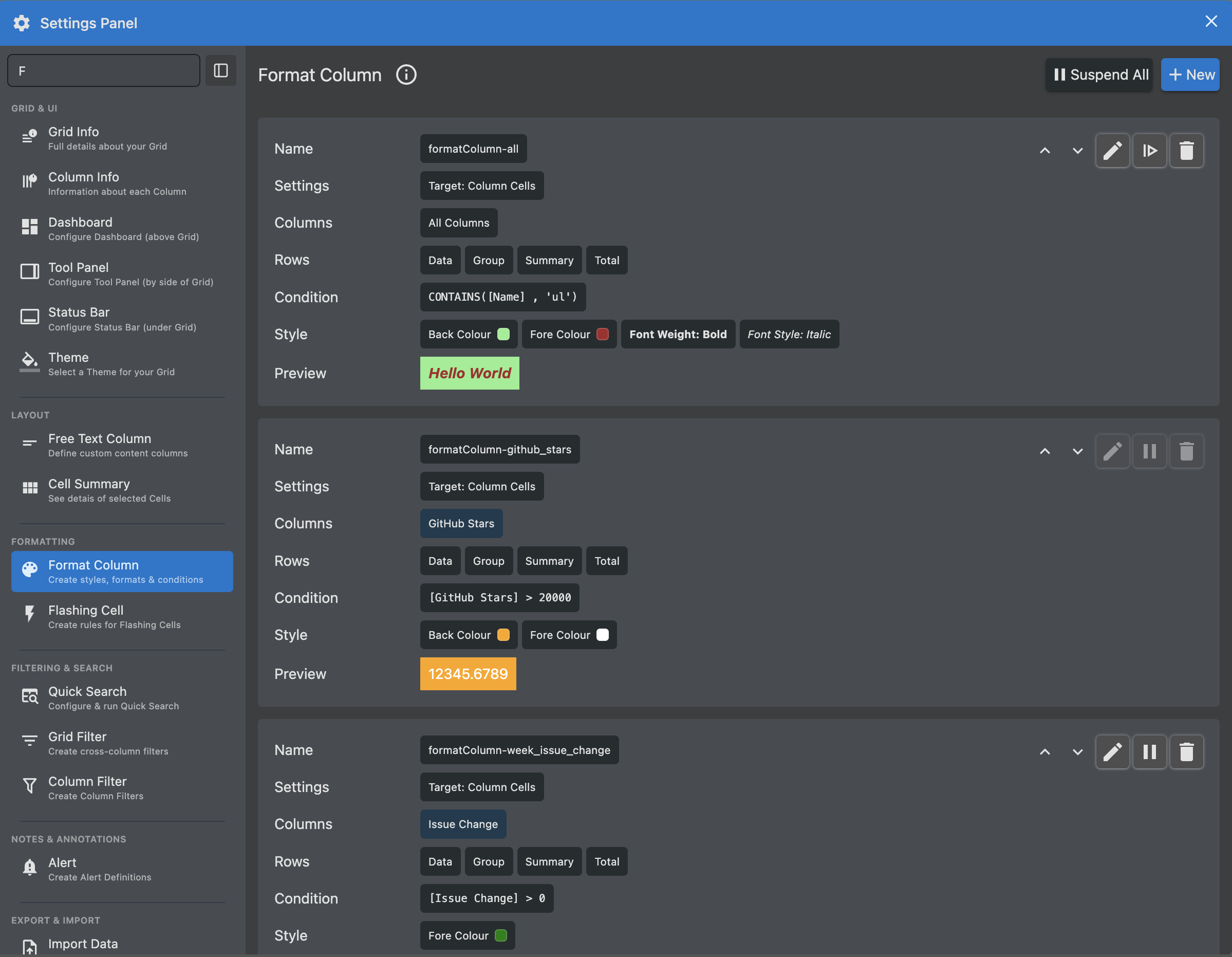This screenshot has height=957, width=1232.
Task: Open Free Text Column settings
Action: [122, 445]
